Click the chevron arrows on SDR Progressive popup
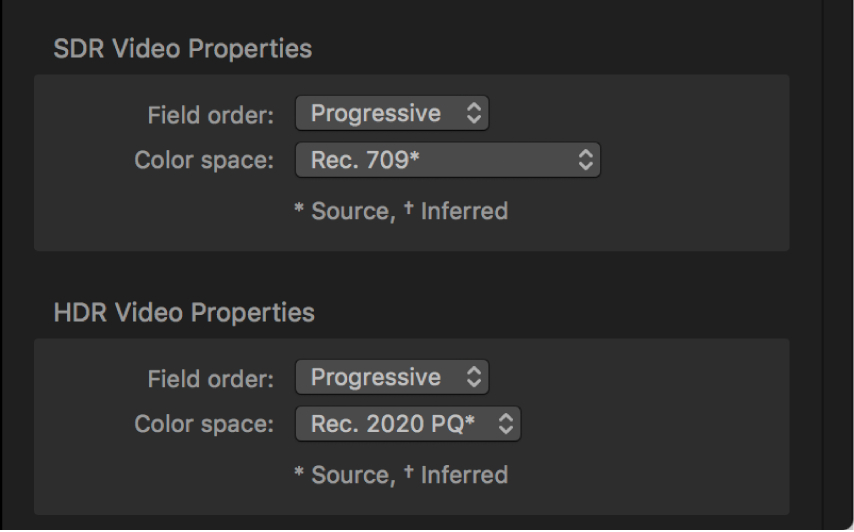854x532 pixels. [x=473, y=114]
